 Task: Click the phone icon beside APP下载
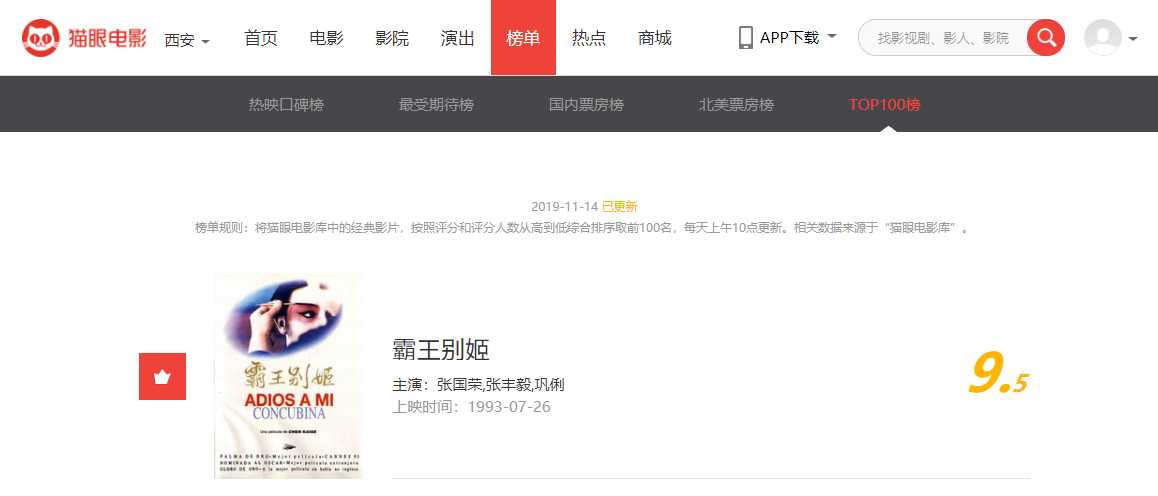click(746, 38)
